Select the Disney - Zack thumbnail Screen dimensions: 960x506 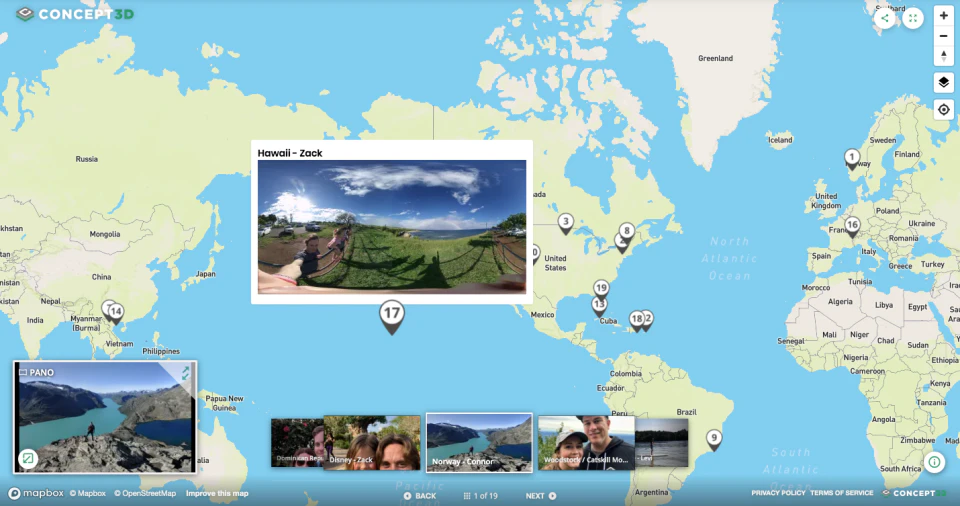372,442
